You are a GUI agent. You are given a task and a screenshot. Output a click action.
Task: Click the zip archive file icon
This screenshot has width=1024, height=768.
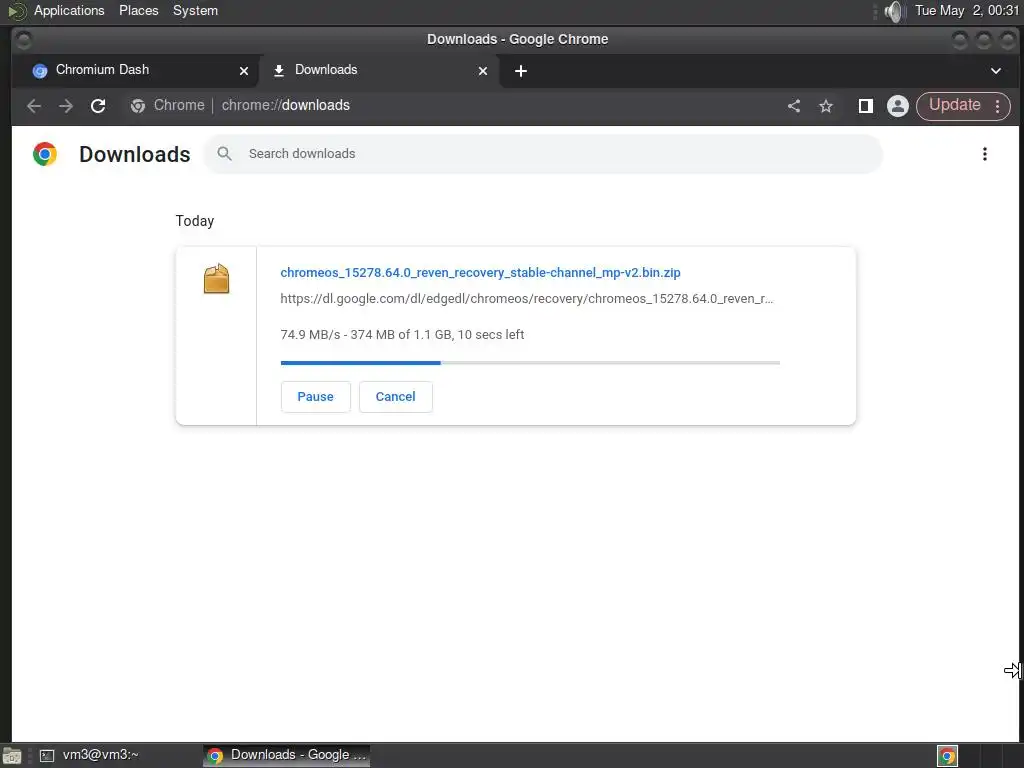click(216, 279)
